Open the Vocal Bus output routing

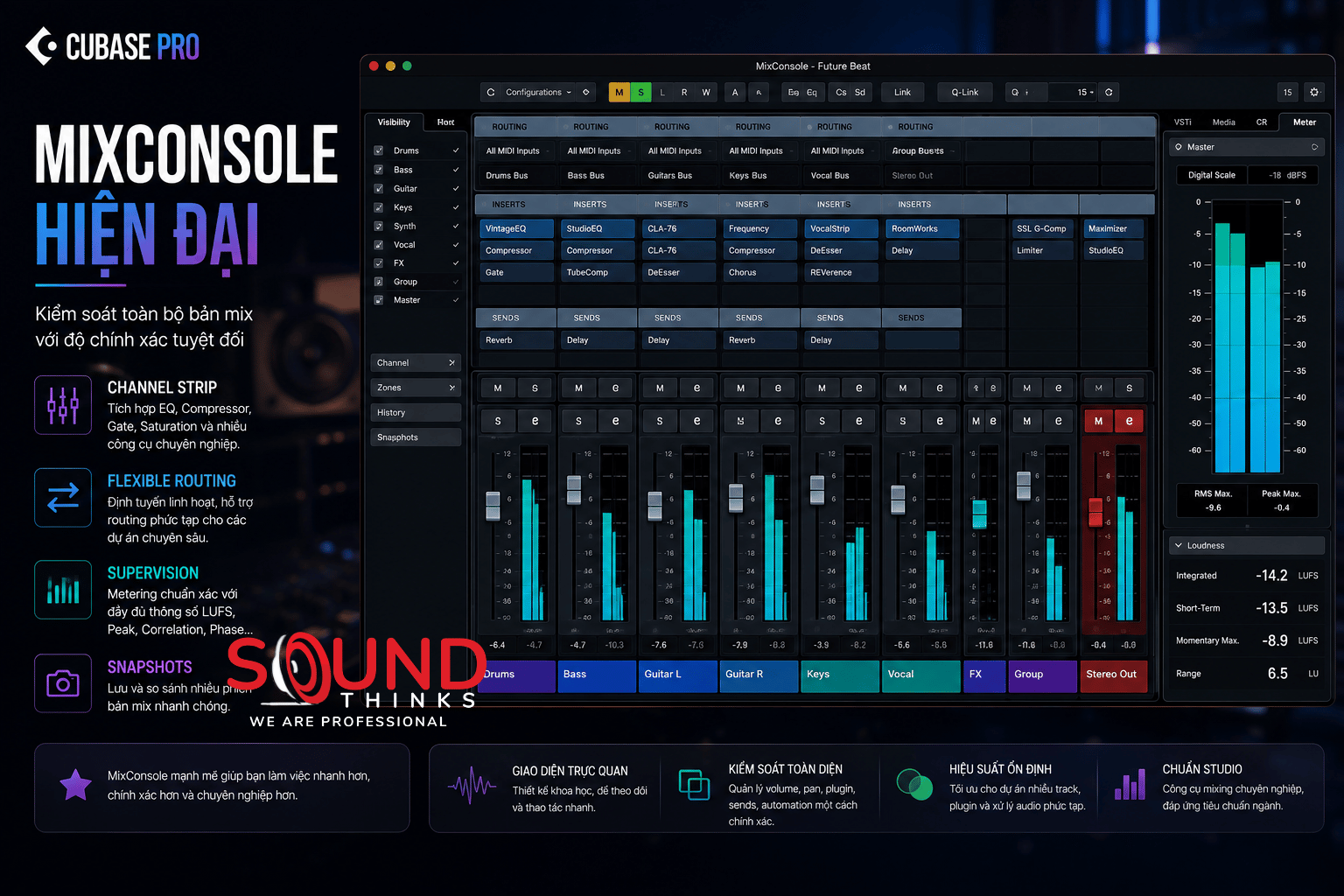[840, 176]
